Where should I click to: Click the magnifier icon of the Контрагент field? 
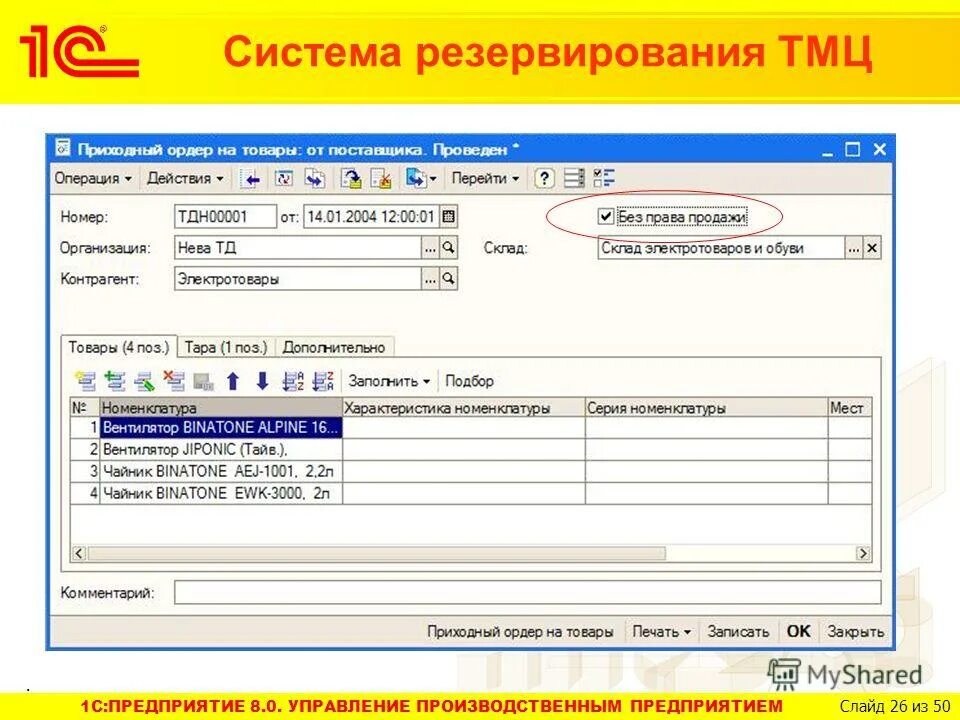(x=449, y=279)
